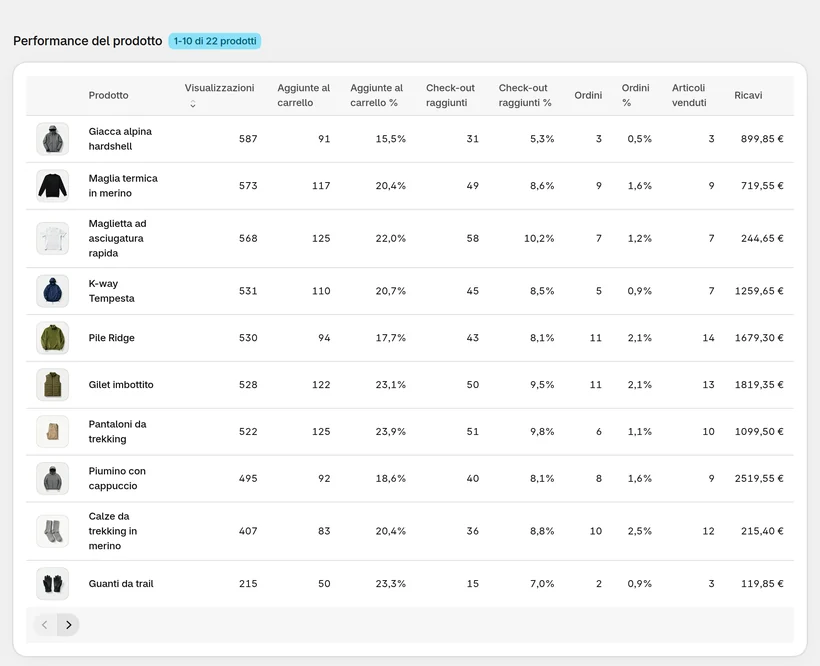Select the Piumino con cappuccio name
This screenshot has height=666, width=820.
[x=117, y=478]
